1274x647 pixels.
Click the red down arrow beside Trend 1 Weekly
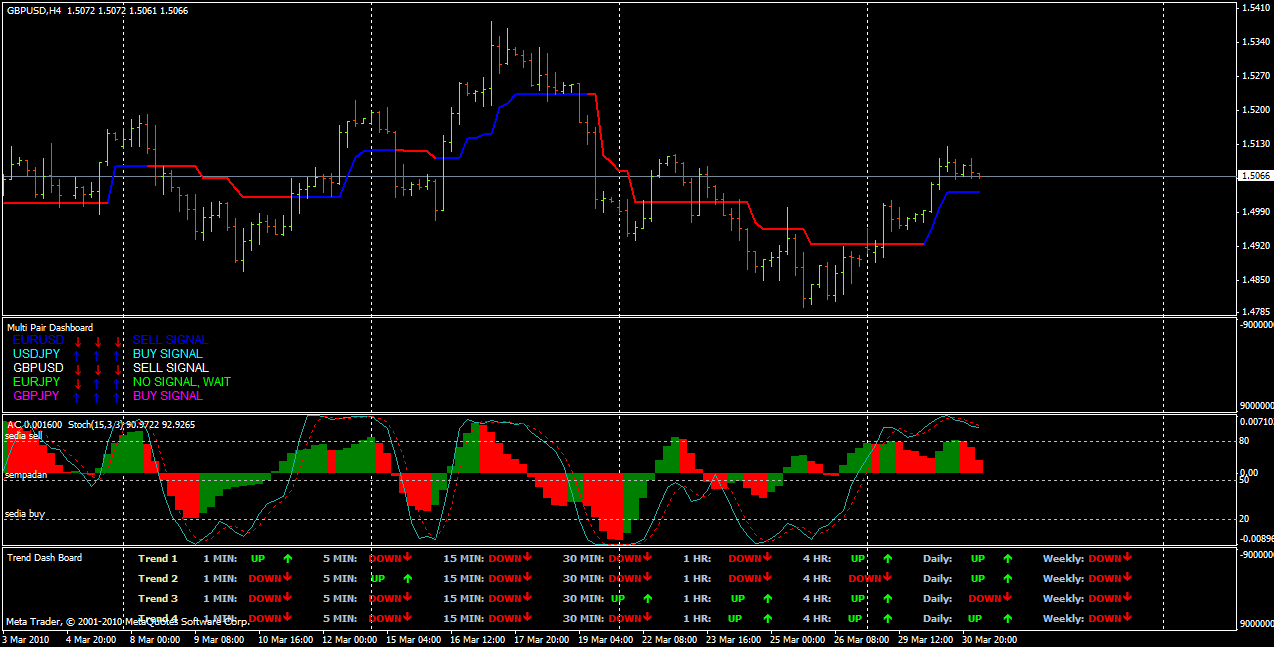coord(1128,558)
